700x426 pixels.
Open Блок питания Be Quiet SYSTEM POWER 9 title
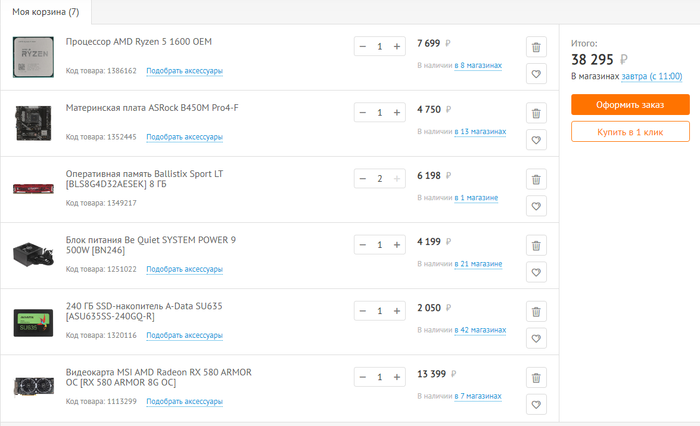pos(151,245)
